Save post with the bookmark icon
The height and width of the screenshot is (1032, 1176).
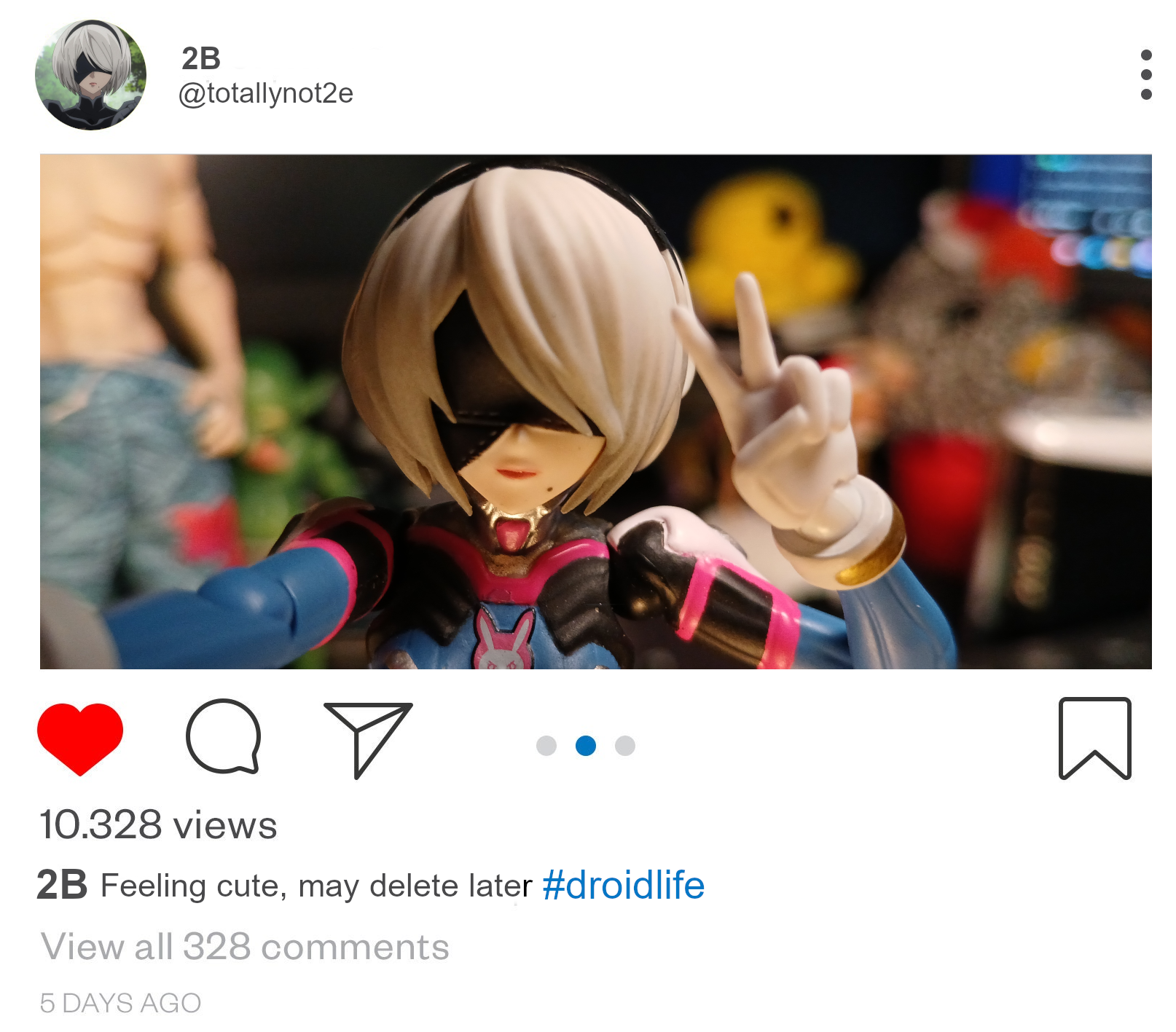(1094, 738)
